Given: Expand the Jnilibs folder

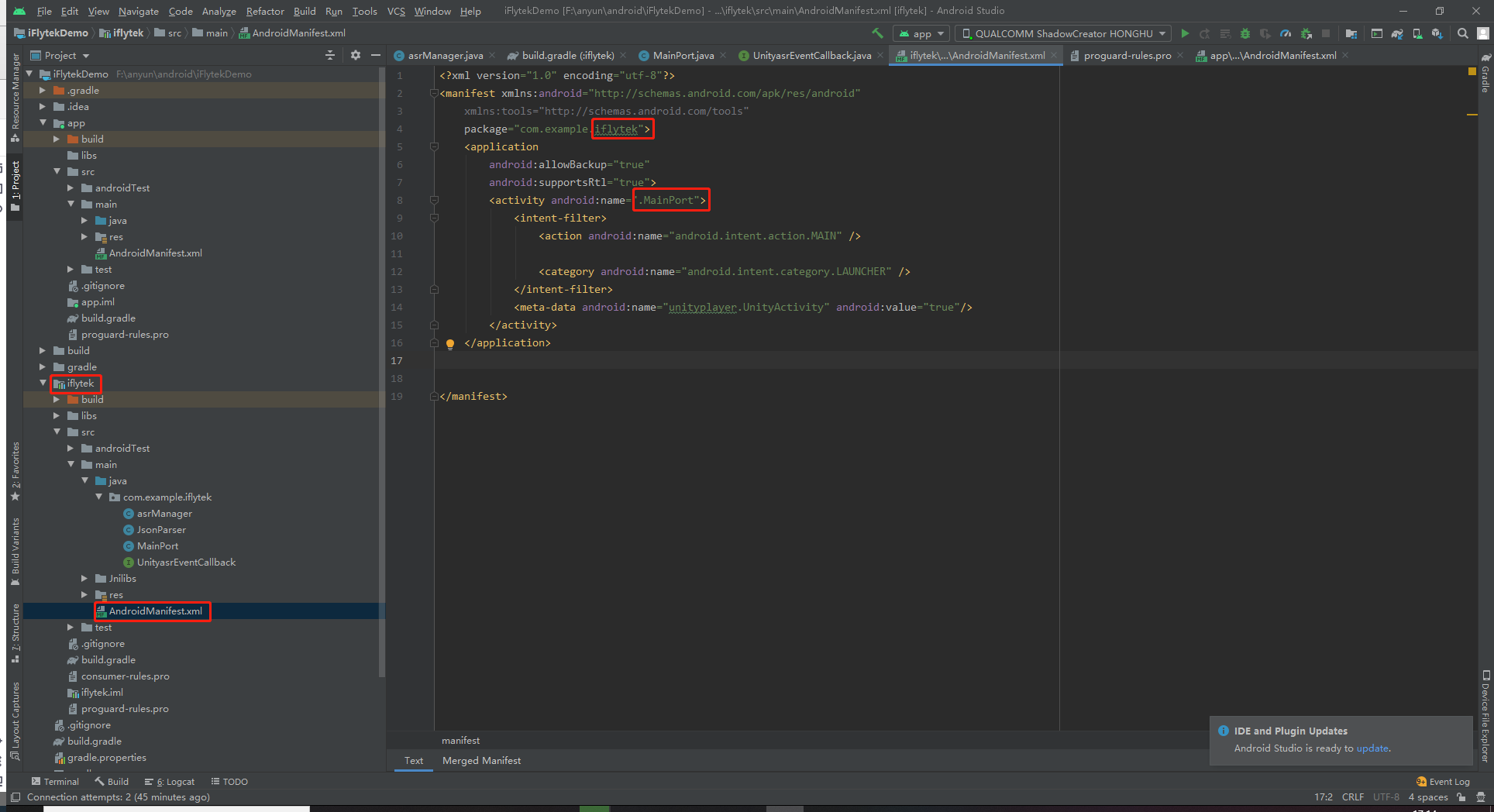Looking at the screenshot, I should [x=85, y=579].
